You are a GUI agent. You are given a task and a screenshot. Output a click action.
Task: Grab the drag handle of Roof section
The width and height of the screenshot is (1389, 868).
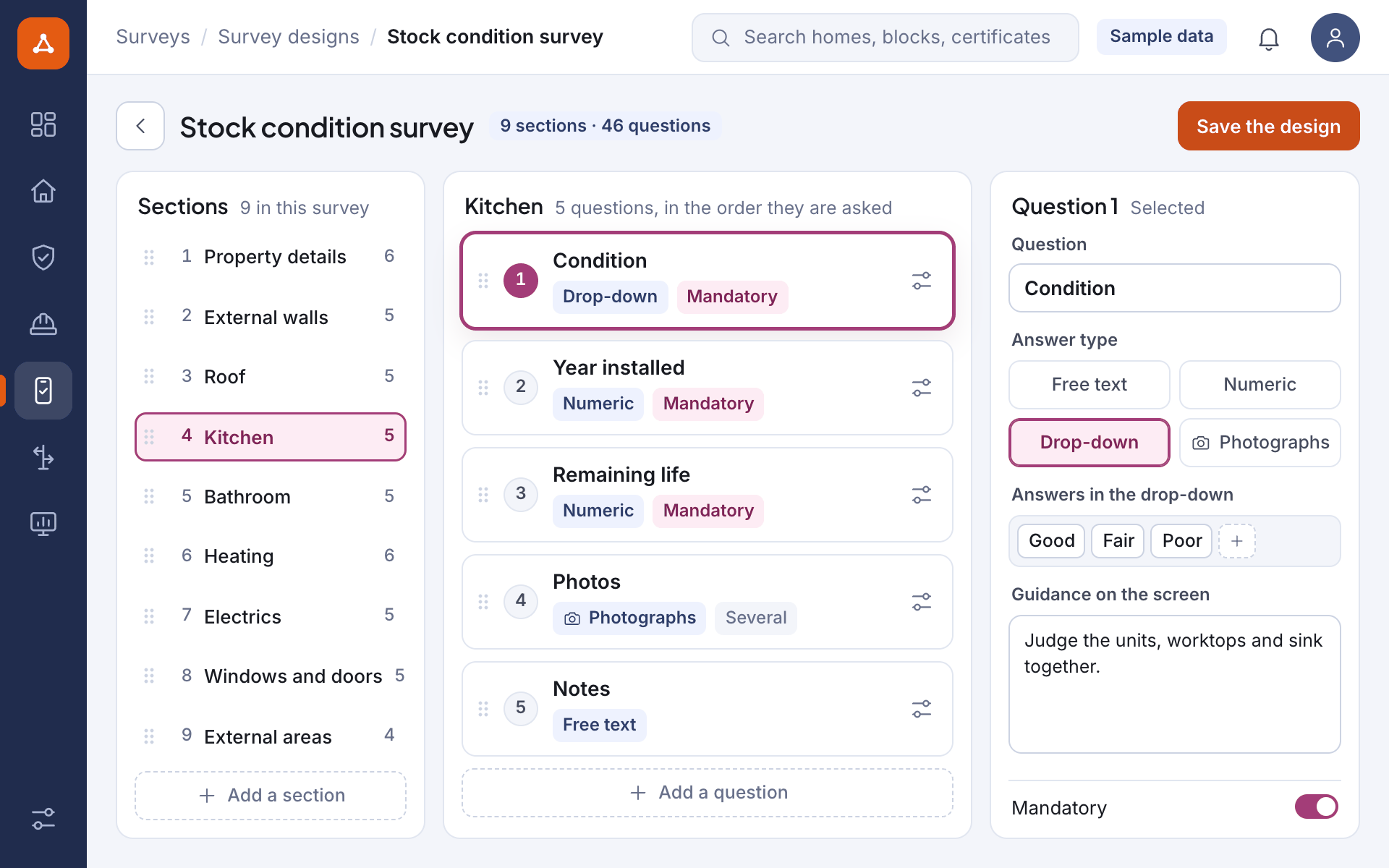coord(149,376)
